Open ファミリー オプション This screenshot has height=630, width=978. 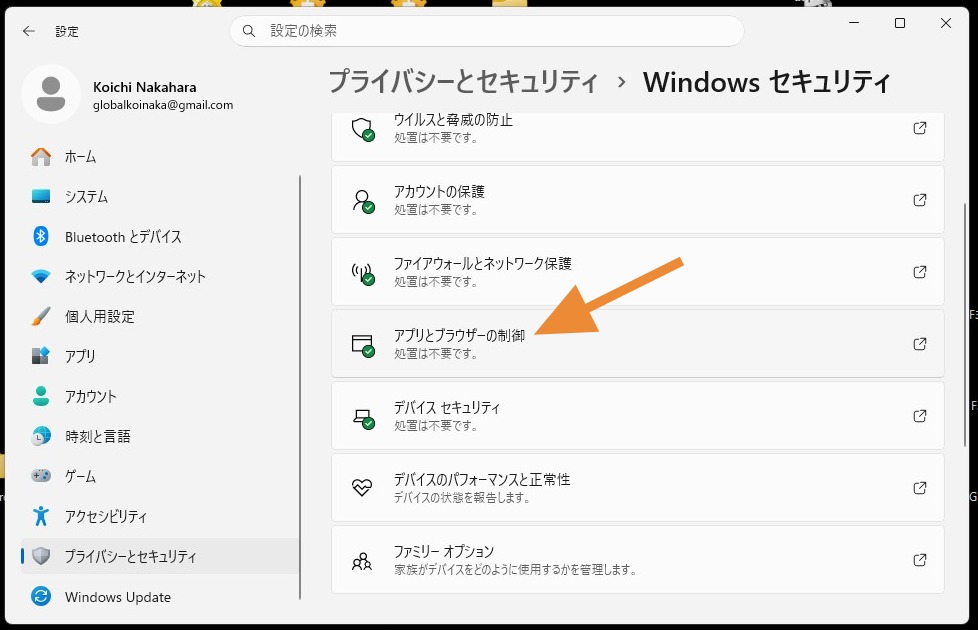[637, 560]
